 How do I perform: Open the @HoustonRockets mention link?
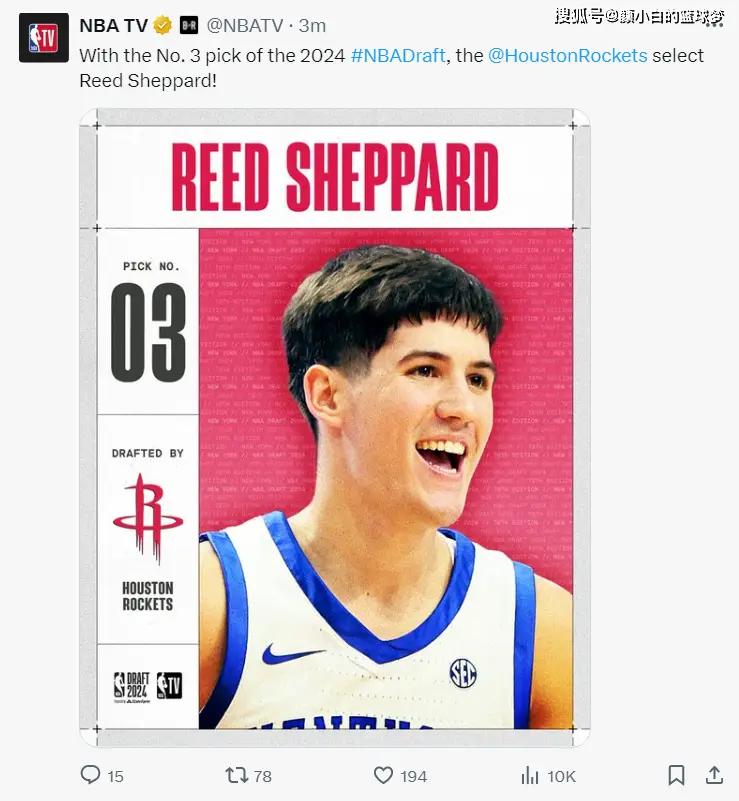point(567,55)
